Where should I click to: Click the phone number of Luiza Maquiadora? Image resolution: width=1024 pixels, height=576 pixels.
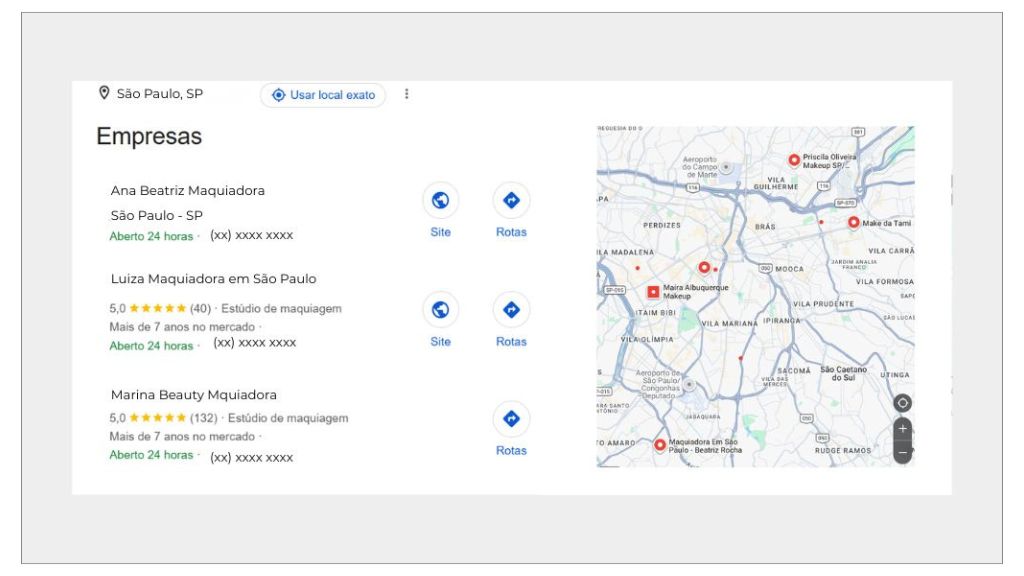[x=255, y=343]
